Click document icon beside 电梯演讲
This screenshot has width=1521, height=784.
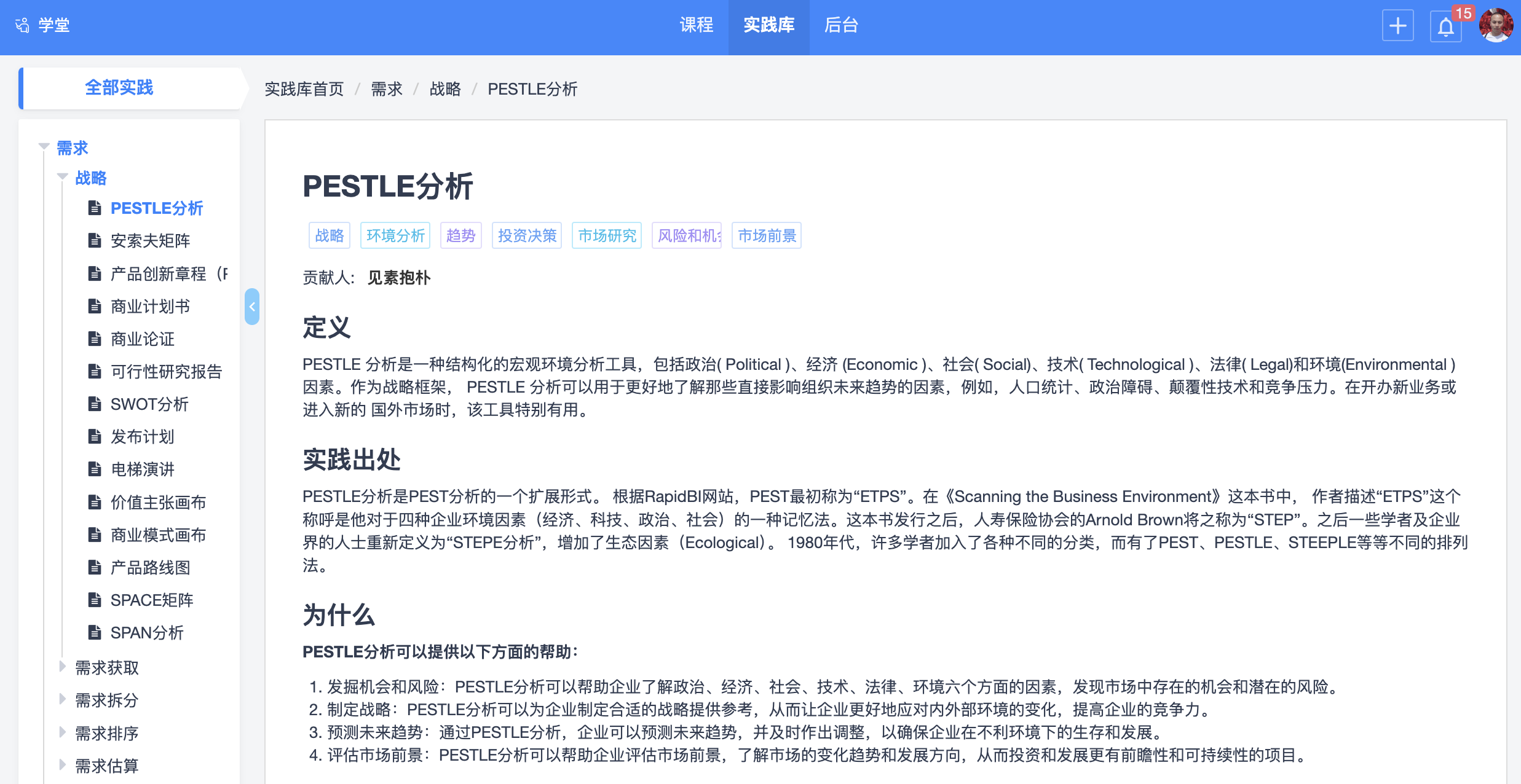95,469
